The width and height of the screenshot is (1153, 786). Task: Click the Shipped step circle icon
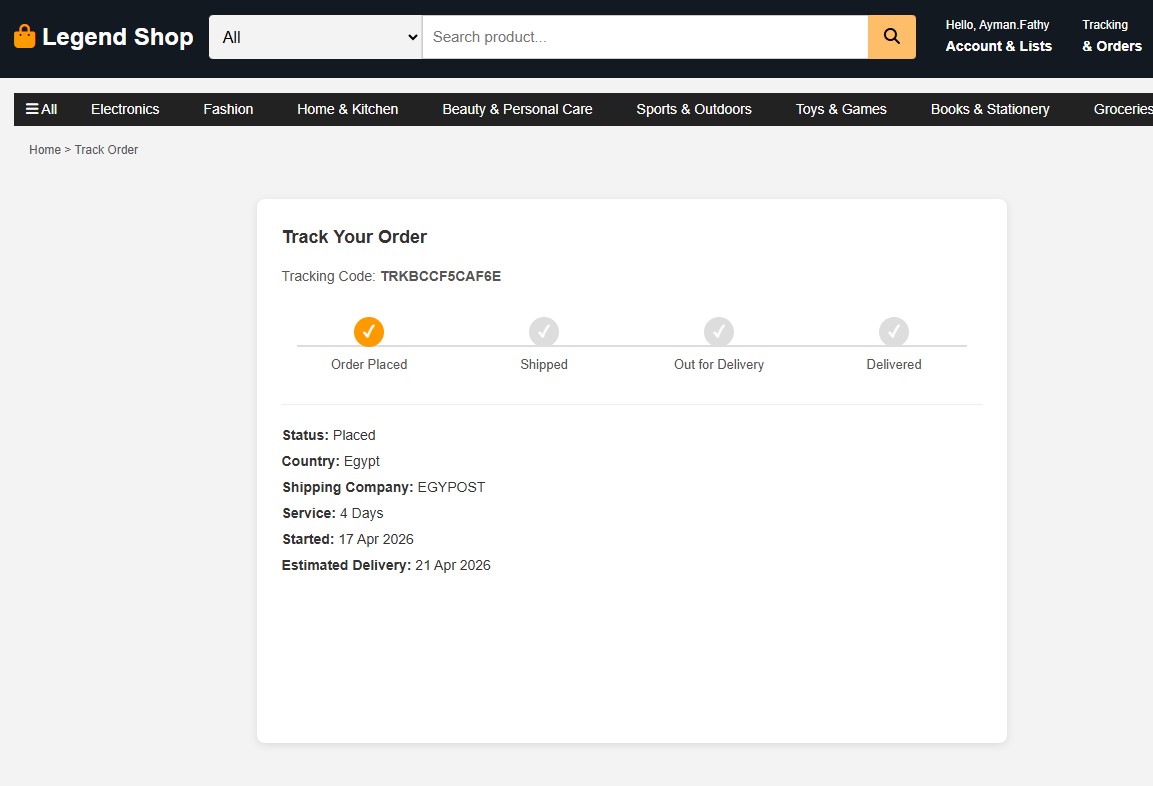tap(544, 331)
